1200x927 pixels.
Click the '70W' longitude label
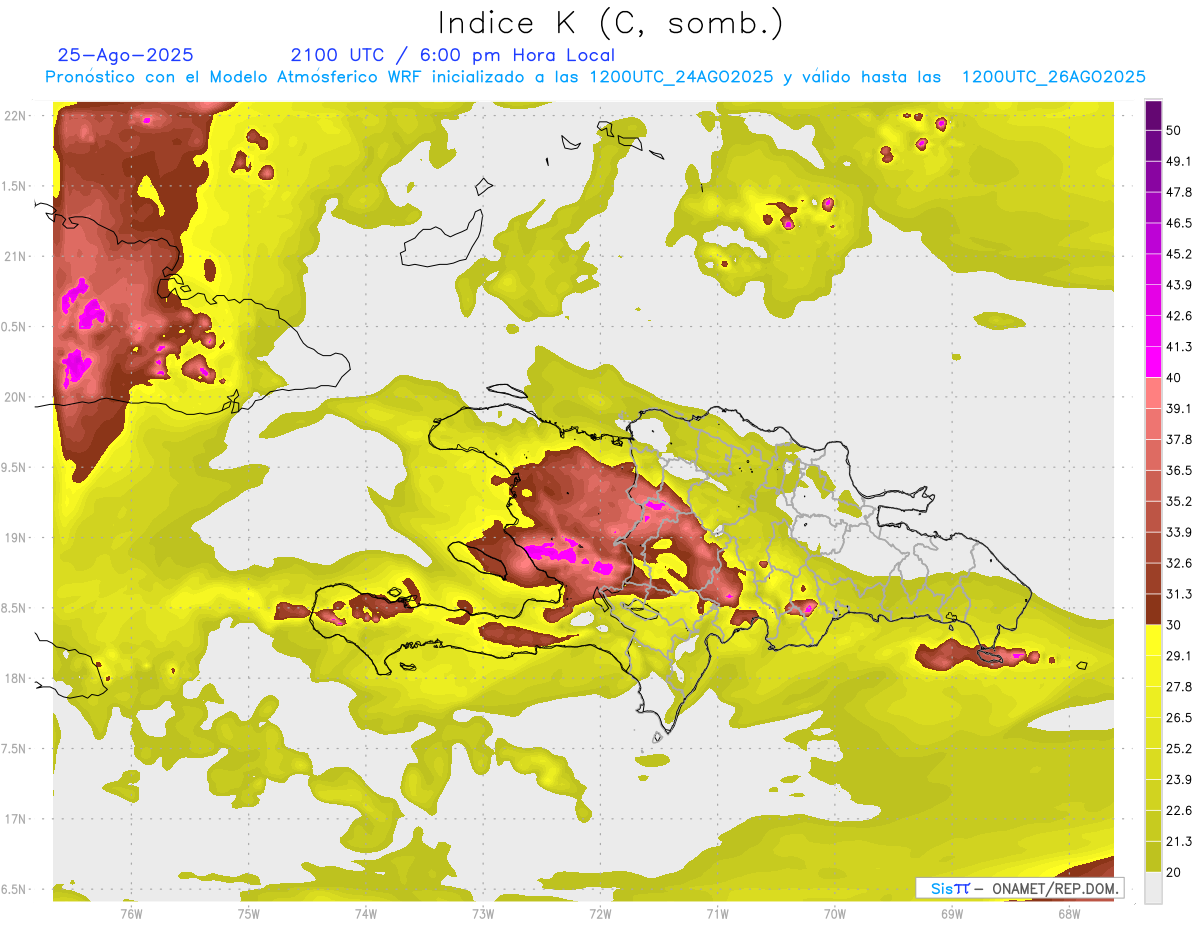pos(835,913)
